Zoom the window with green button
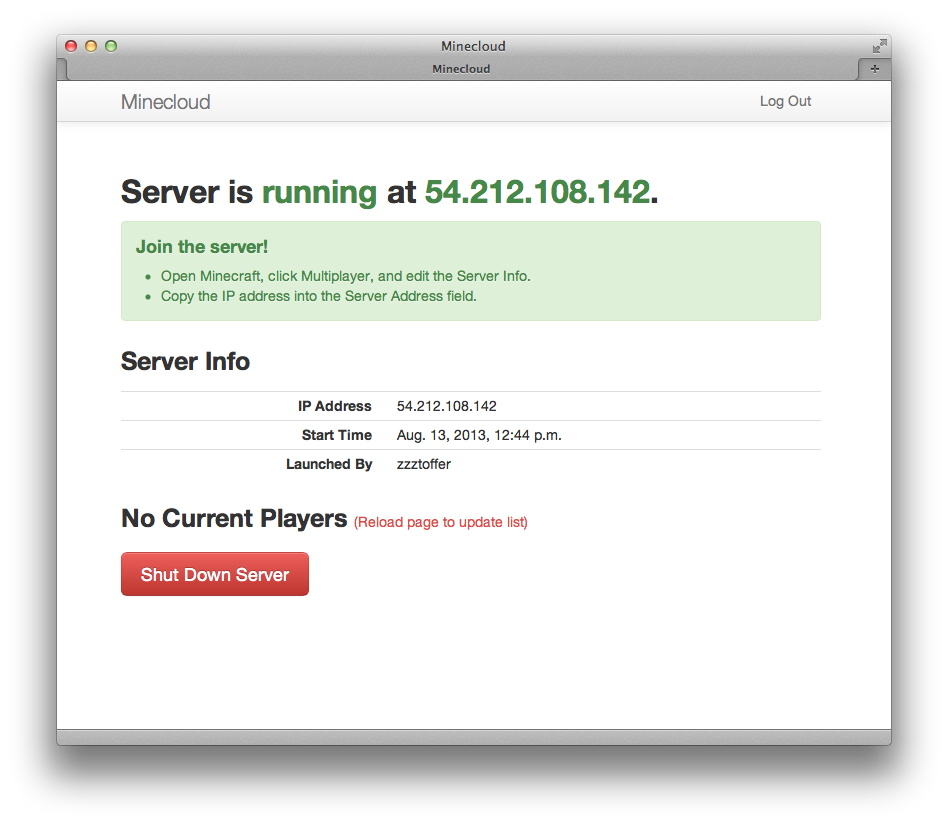The image size is (948, 824). pos(111,46)
